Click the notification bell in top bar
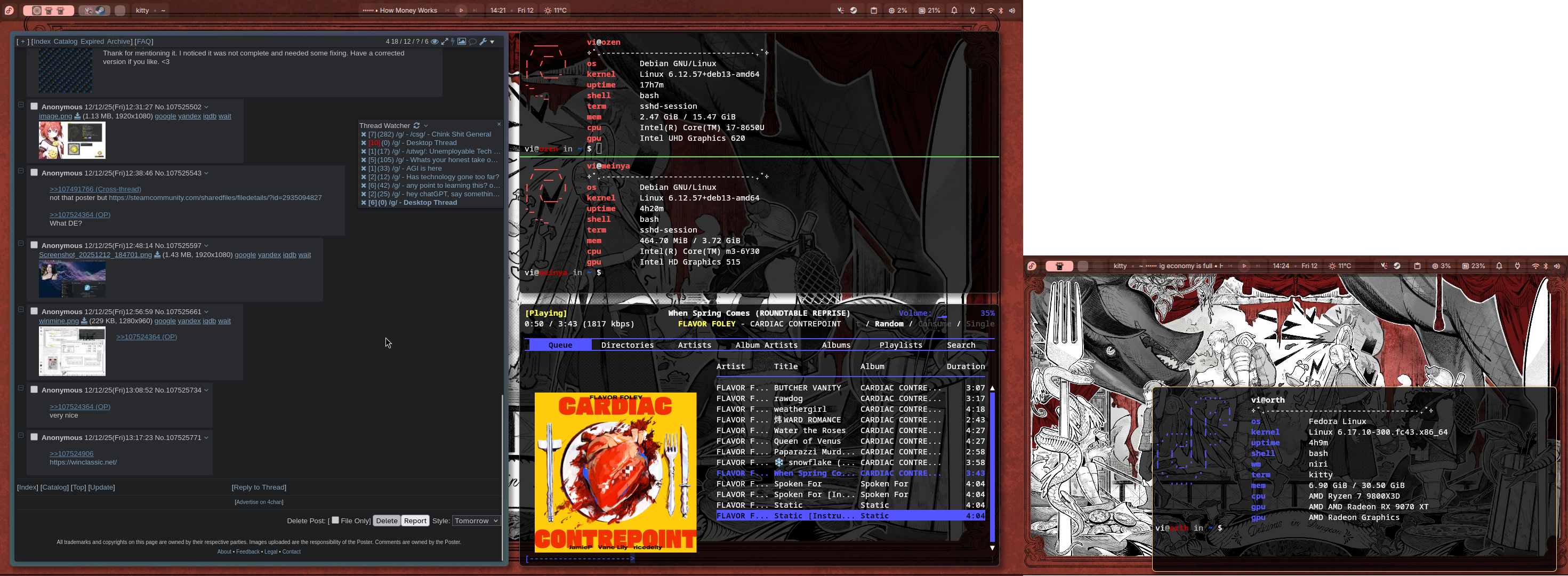This screenshot has width=1568, height=576. 954,10
